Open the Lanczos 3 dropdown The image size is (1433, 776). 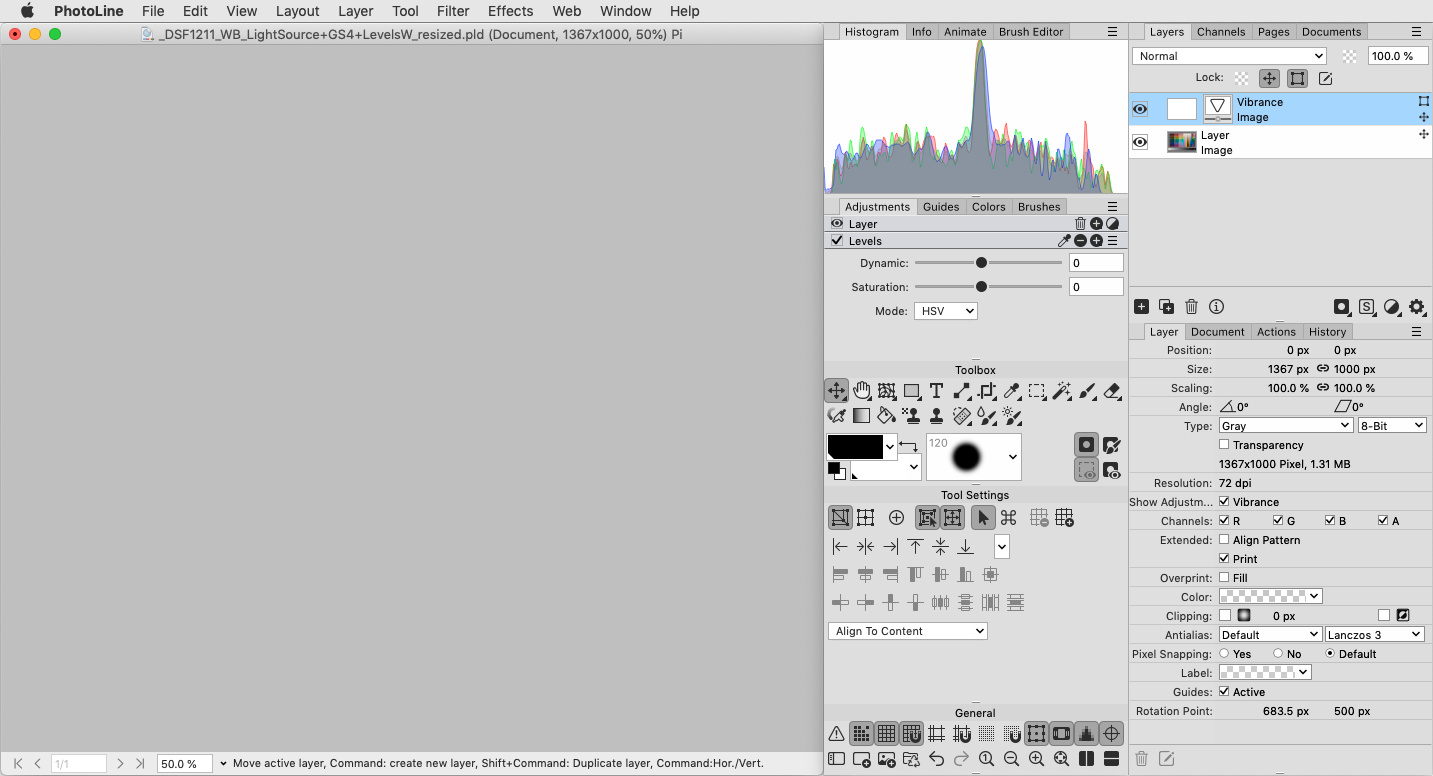[1375, 635]
